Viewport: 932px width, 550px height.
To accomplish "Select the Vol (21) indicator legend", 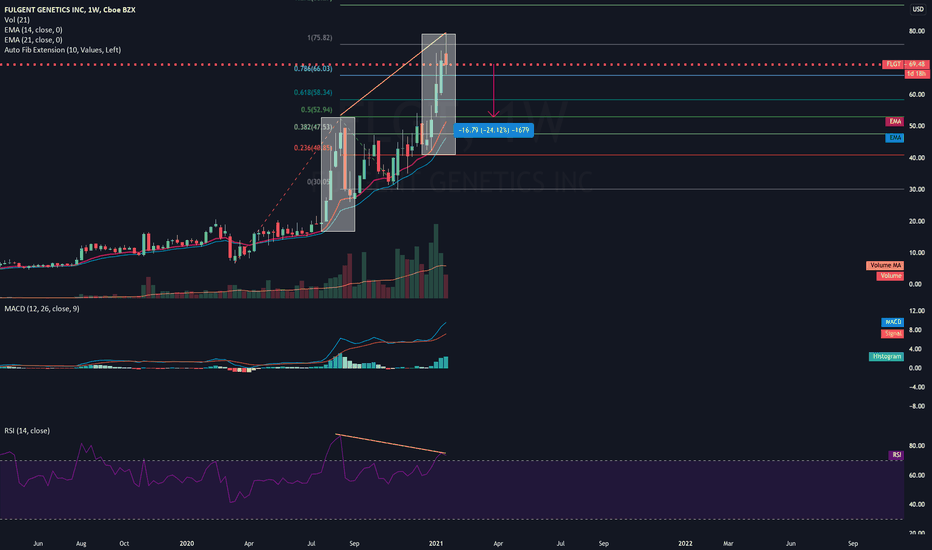I will click(17, 20).
